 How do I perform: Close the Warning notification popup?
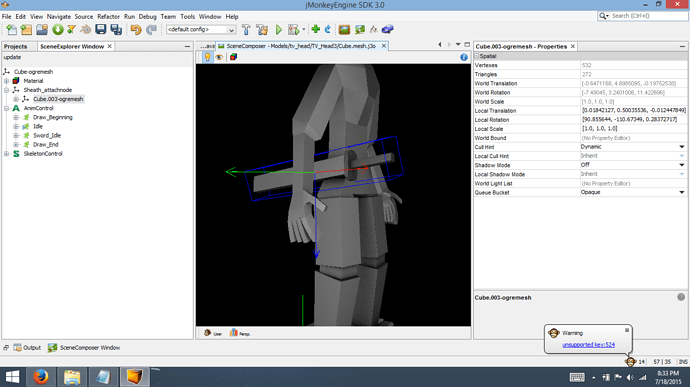point(627,330)
